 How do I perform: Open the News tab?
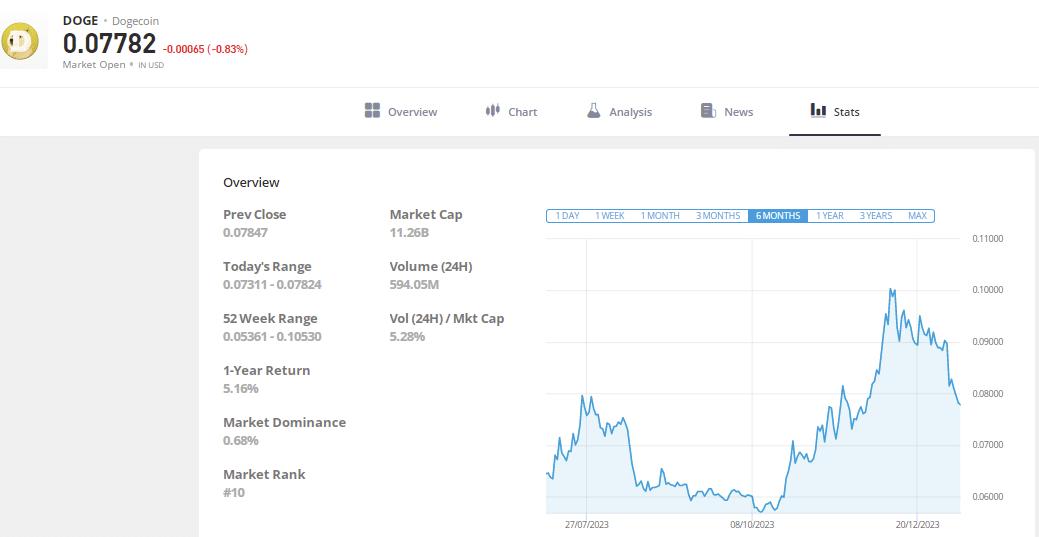coord(727,111)
